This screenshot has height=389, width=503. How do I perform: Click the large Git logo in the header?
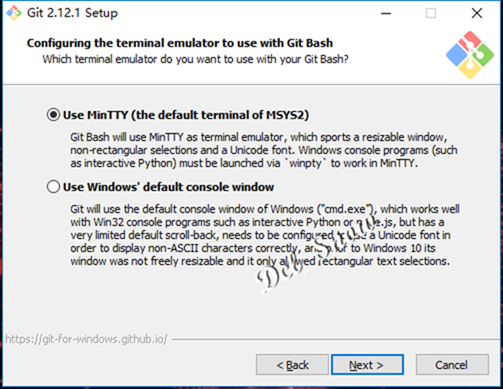point(470,55)
